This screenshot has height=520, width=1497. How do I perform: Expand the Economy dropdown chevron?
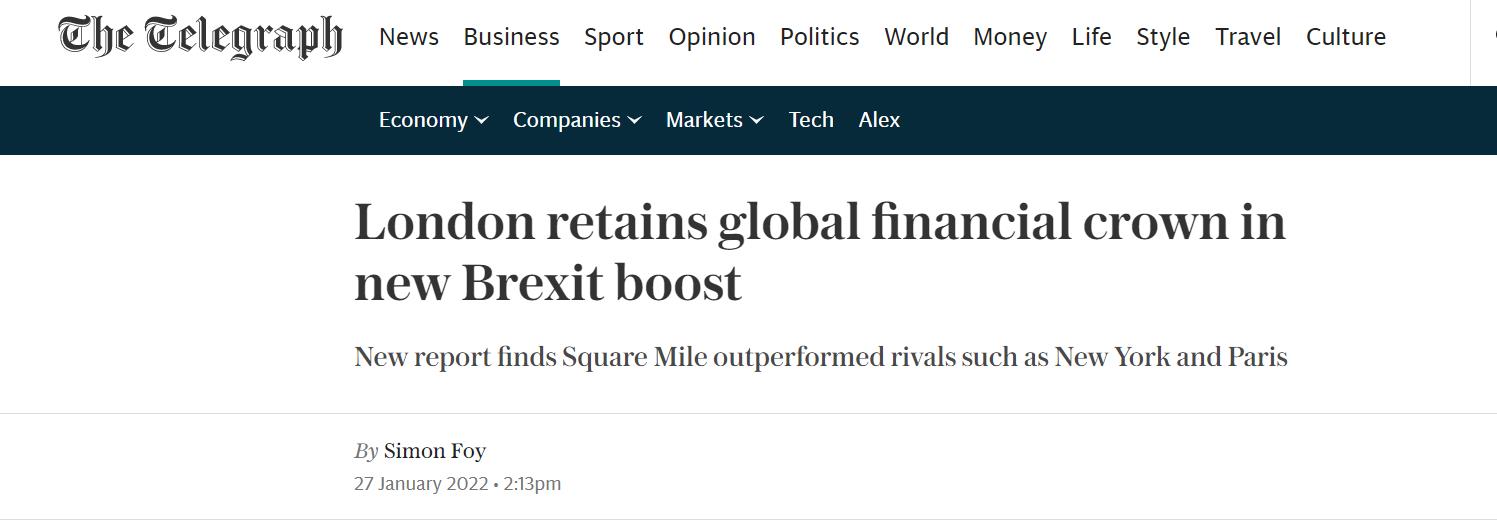click(482, 121)
